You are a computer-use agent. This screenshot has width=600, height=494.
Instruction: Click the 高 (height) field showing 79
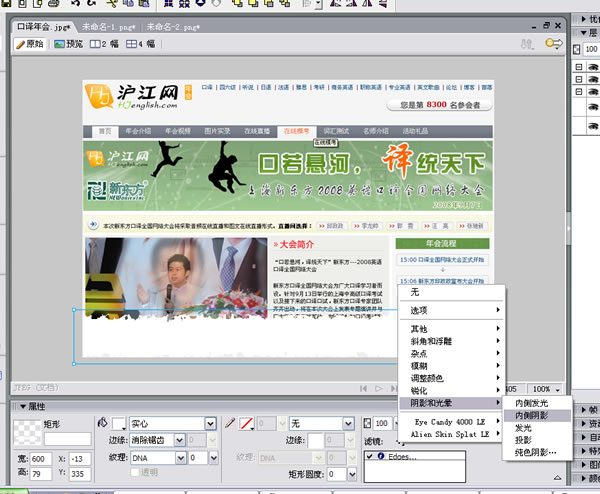41,474
